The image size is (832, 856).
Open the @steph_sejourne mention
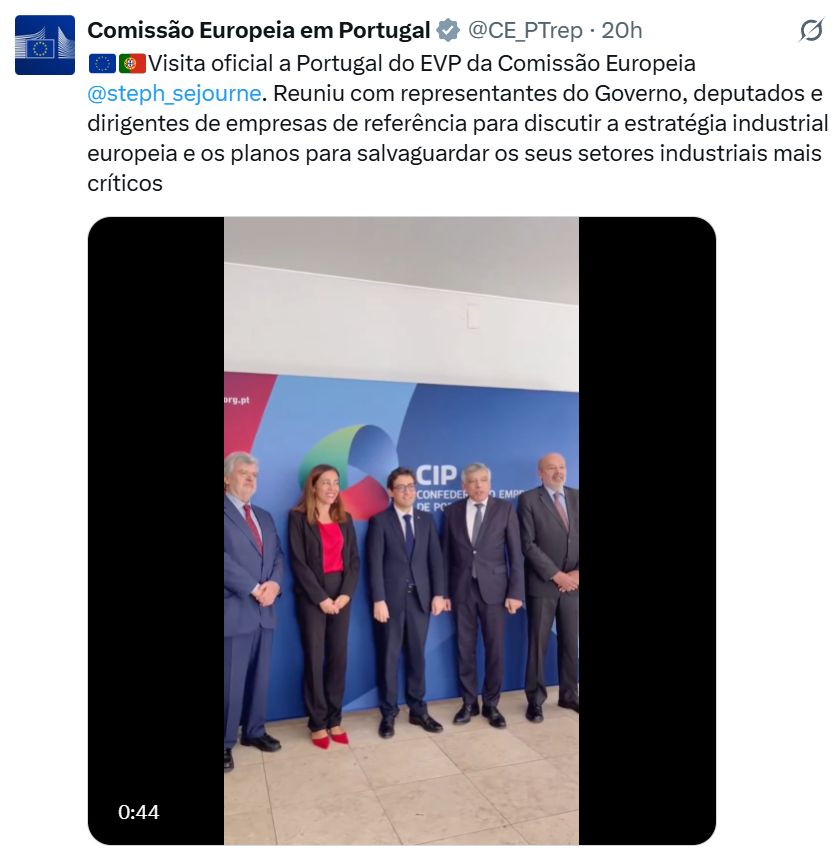coord(174,93)
